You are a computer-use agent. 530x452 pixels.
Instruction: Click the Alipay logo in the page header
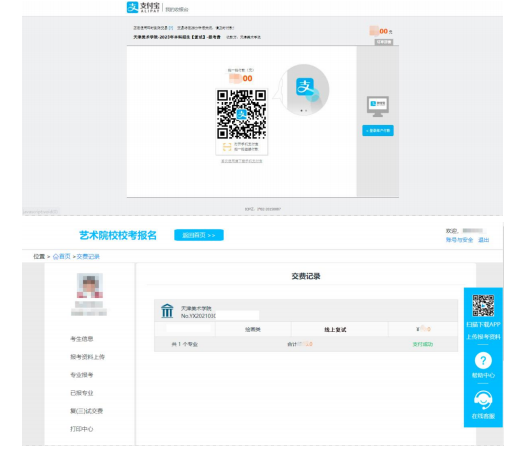click(143, 7)
